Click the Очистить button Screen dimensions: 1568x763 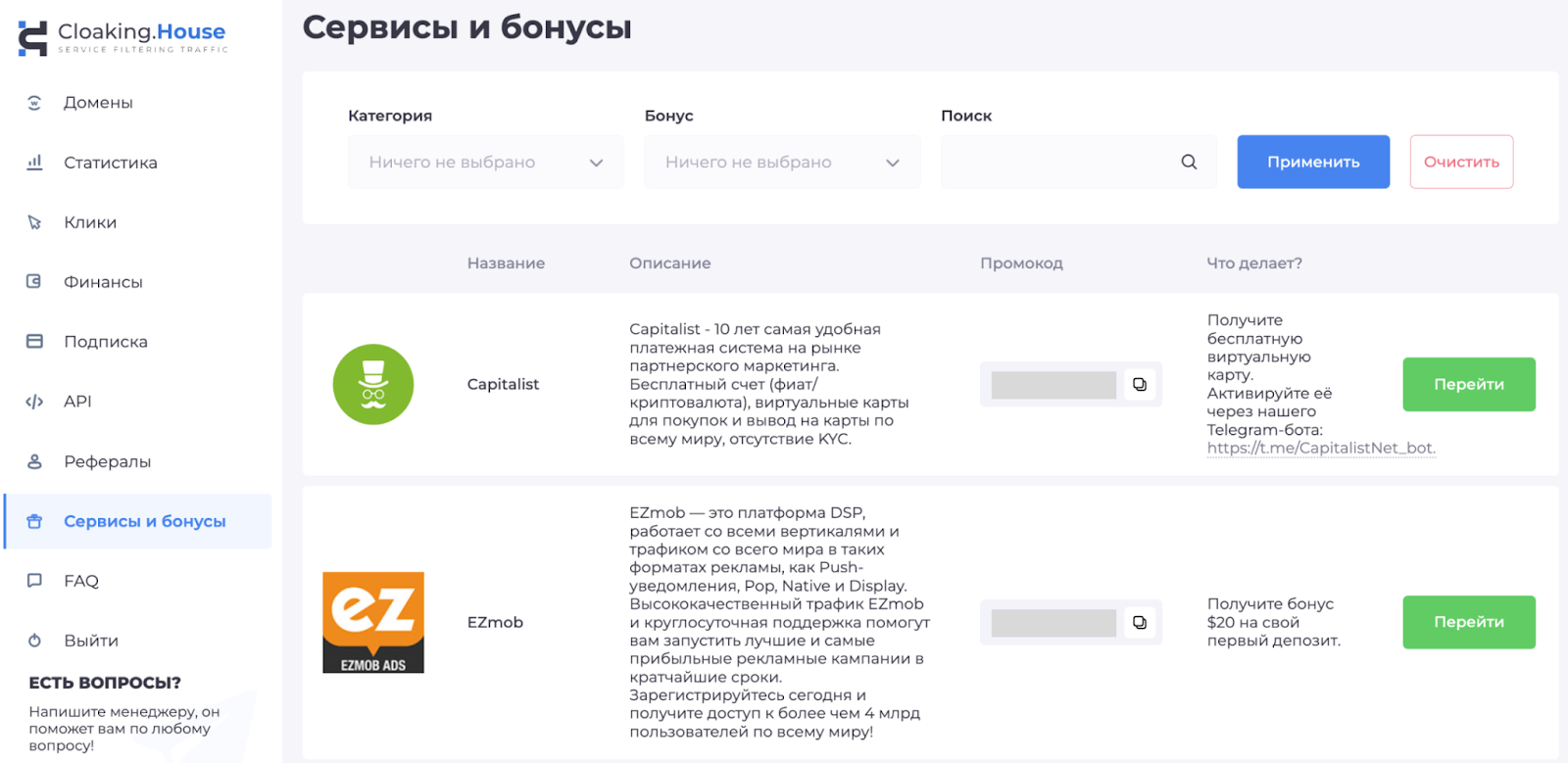[1461, 162]
